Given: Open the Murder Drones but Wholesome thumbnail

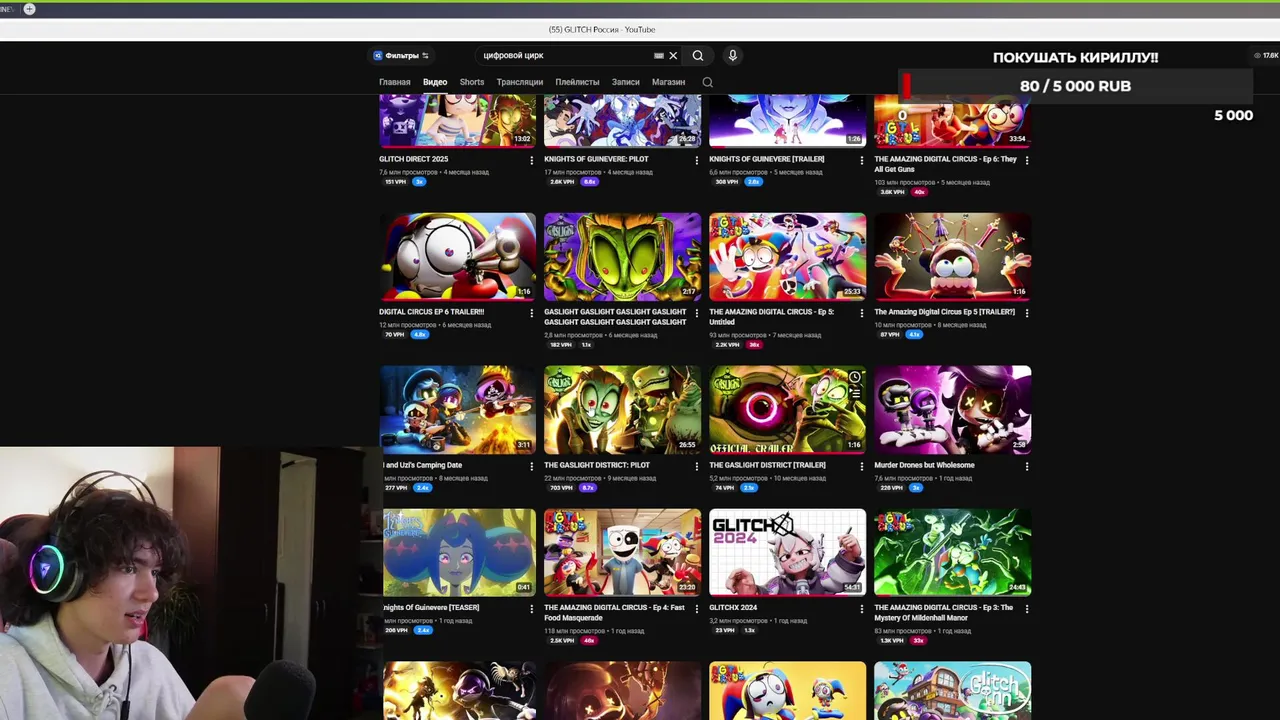Looking at the screenshot, I should pos(953,409).
